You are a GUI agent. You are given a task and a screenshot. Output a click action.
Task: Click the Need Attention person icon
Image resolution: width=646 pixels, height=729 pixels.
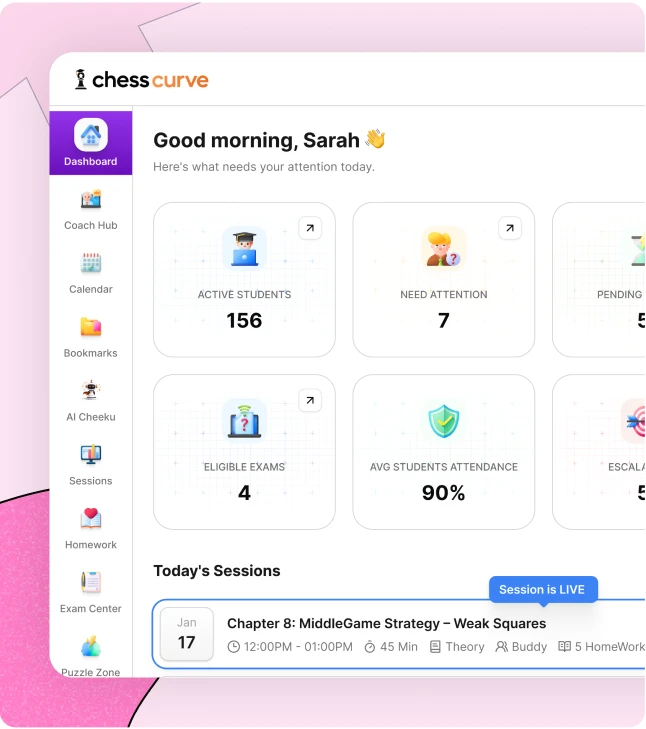[x=444, y=248]
